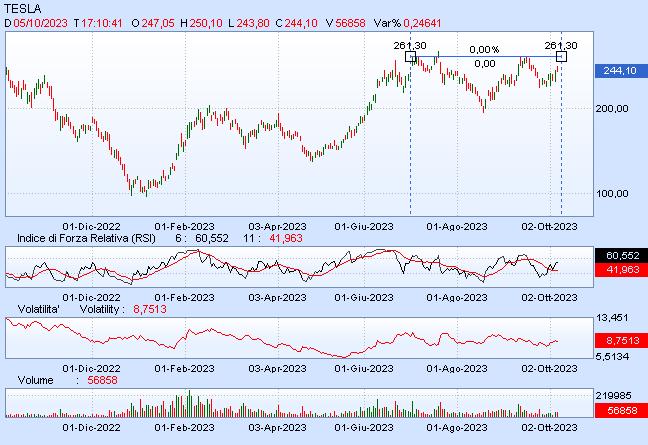This screenshot has width=648, height=445.
Task: Select the horizontal measurement line showing 0,00%
Action: coord(485,57)
